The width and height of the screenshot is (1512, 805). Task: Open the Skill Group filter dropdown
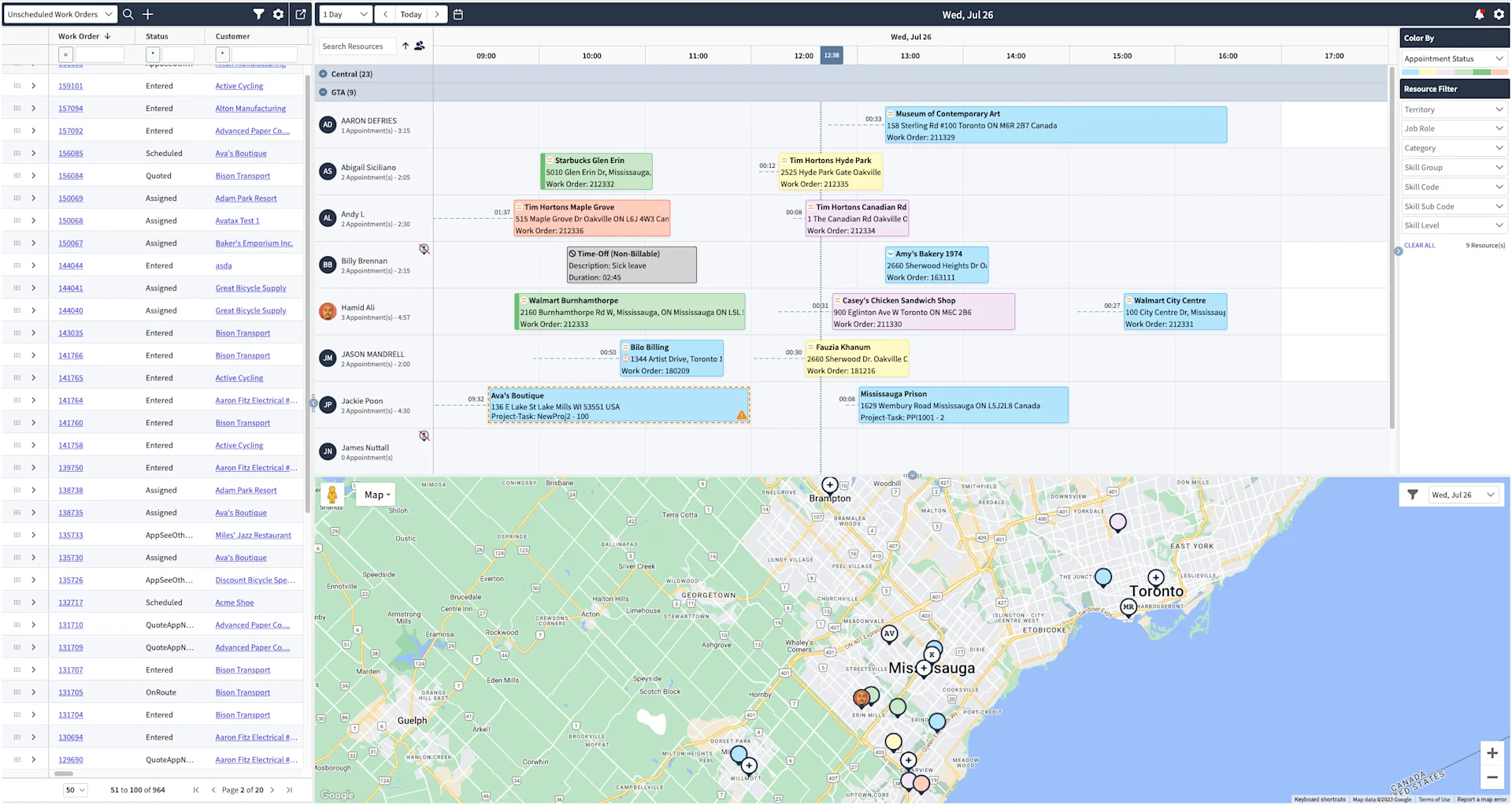(1454, 167)
